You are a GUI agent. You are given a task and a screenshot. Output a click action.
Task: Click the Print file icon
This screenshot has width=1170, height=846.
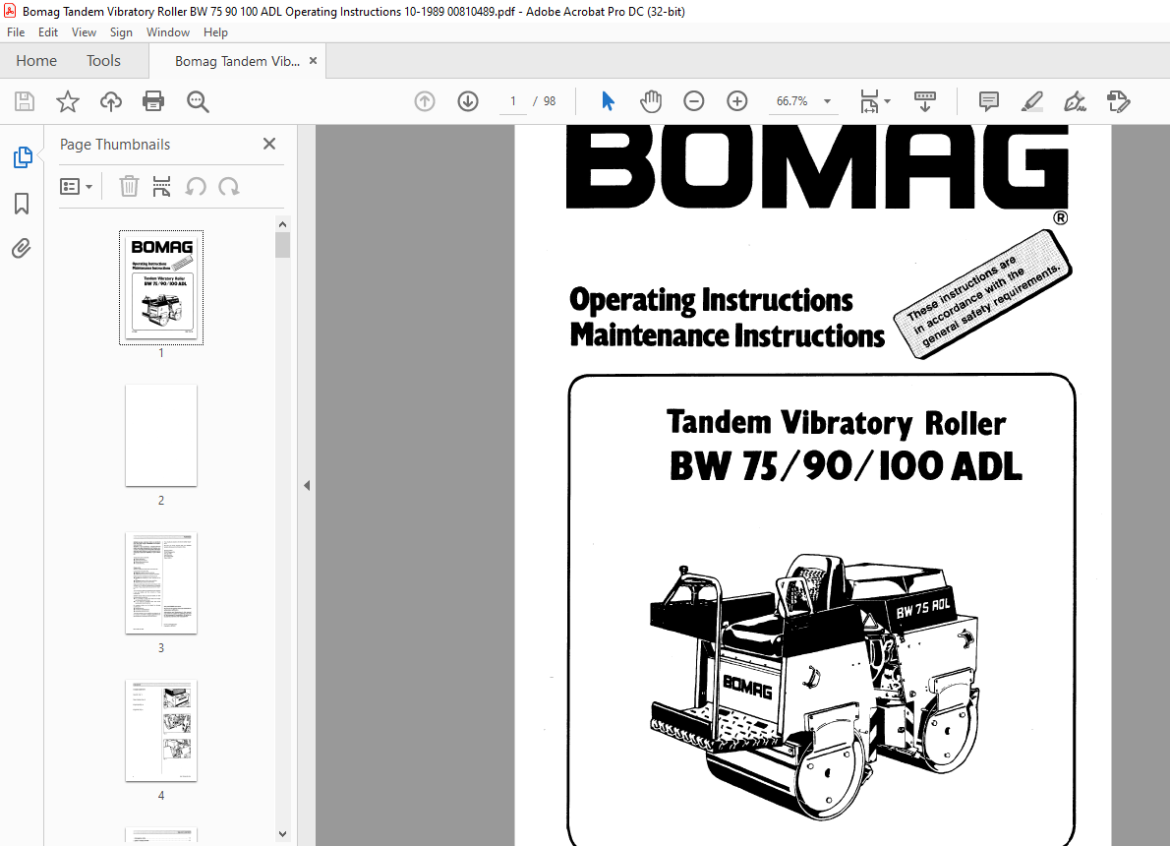(153, 101)
